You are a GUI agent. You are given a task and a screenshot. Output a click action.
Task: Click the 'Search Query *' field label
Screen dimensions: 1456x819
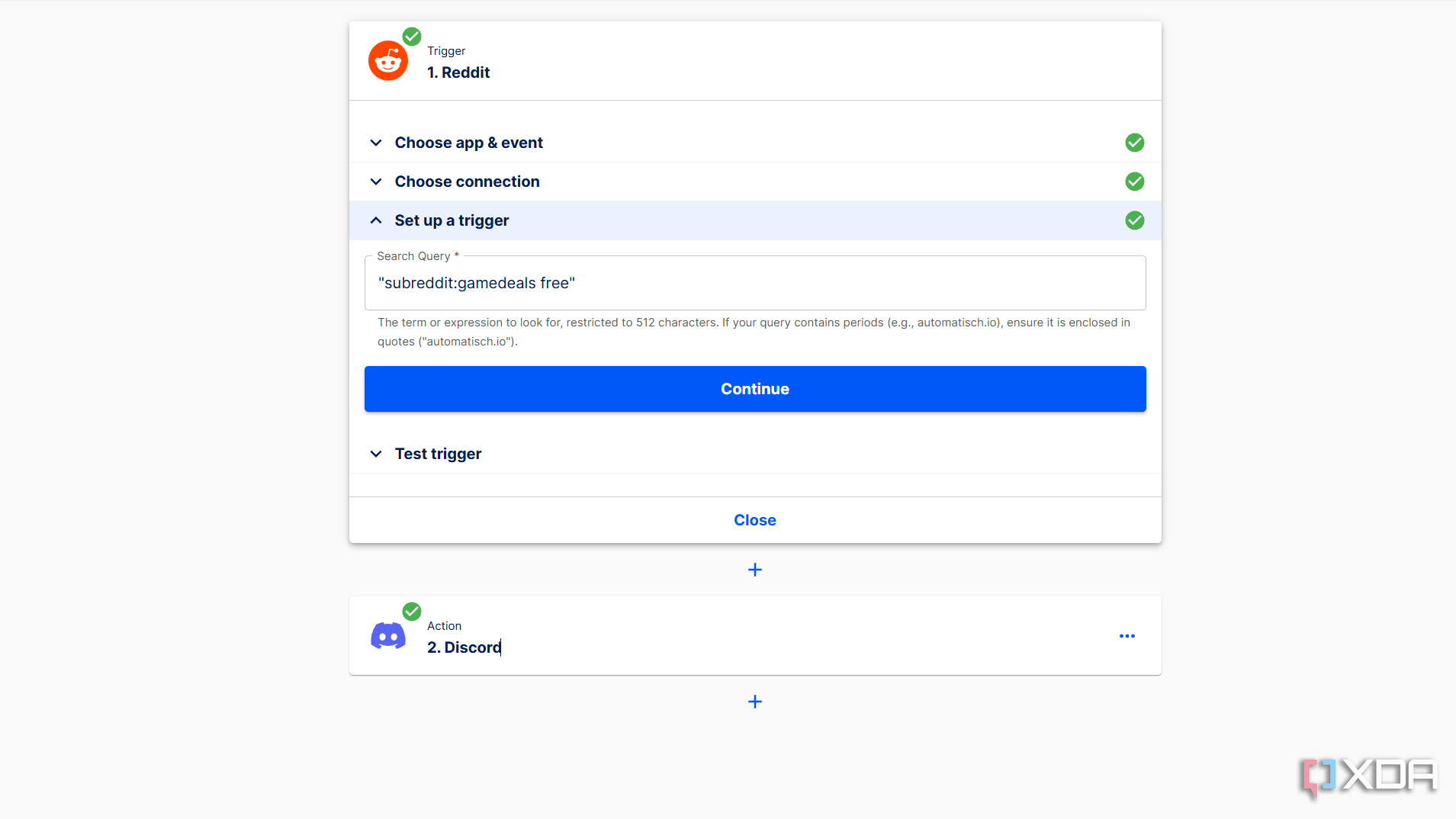coord(418,256)
